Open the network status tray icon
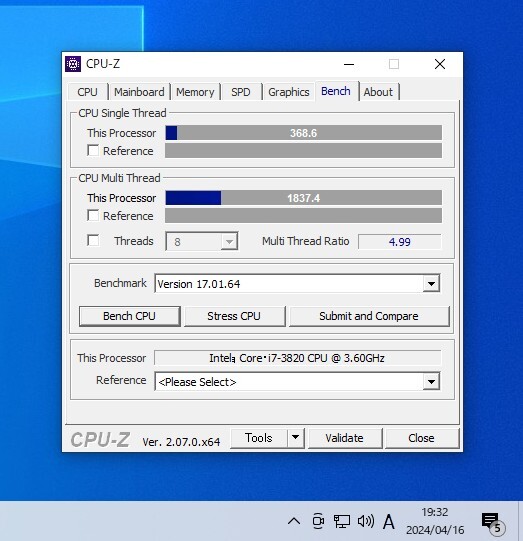523x541 pixels. tap(342, 521)
